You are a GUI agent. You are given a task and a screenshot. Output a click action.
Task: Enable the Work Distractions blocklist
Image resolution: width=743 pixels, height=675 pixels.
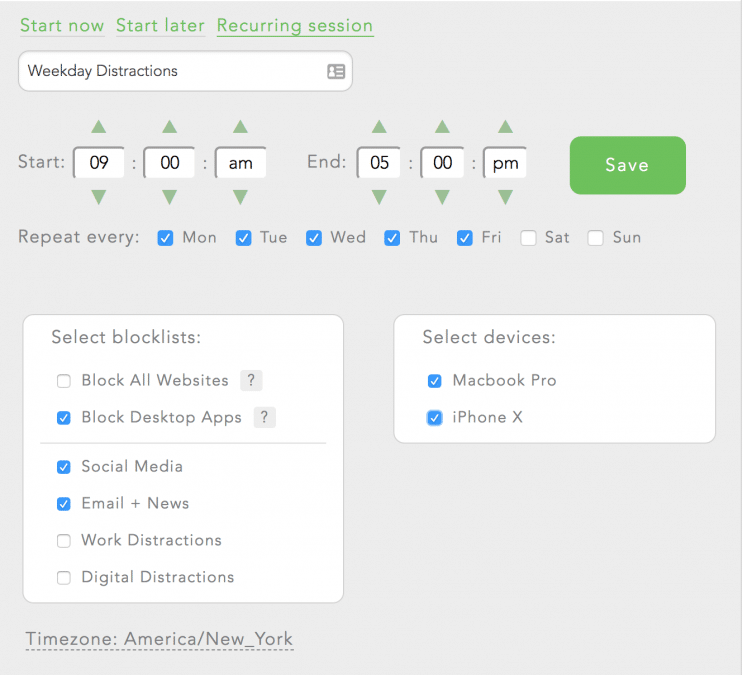point(64,541)
